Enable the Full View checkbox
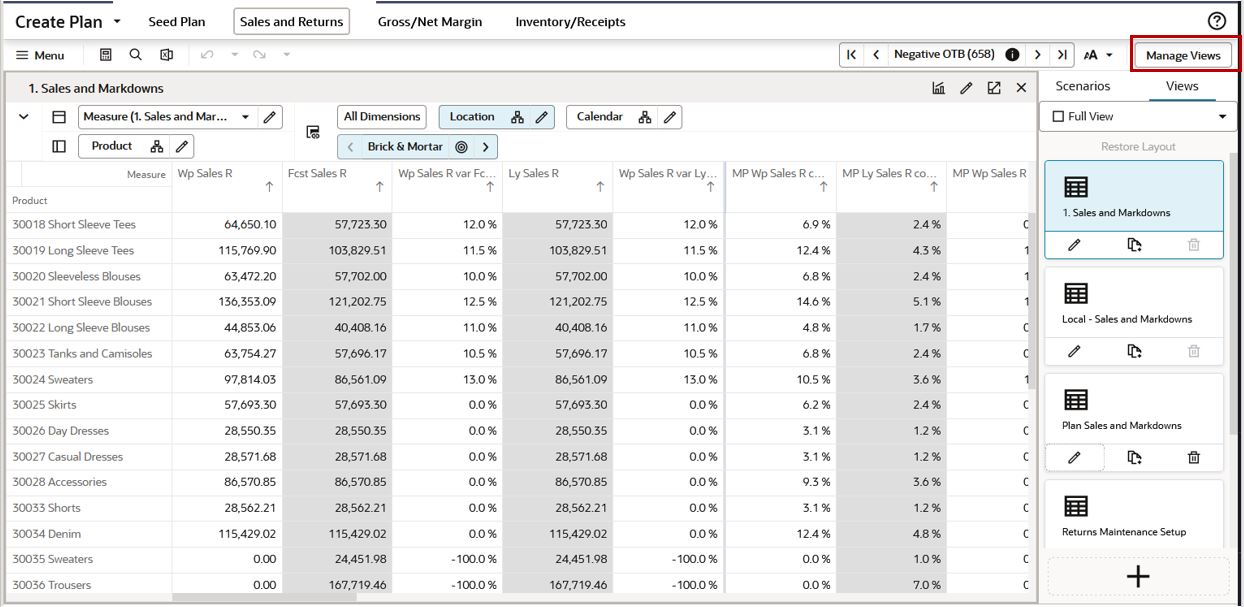The width and height of the screenshot is (1244, 607). click(x=1059, y=115)
